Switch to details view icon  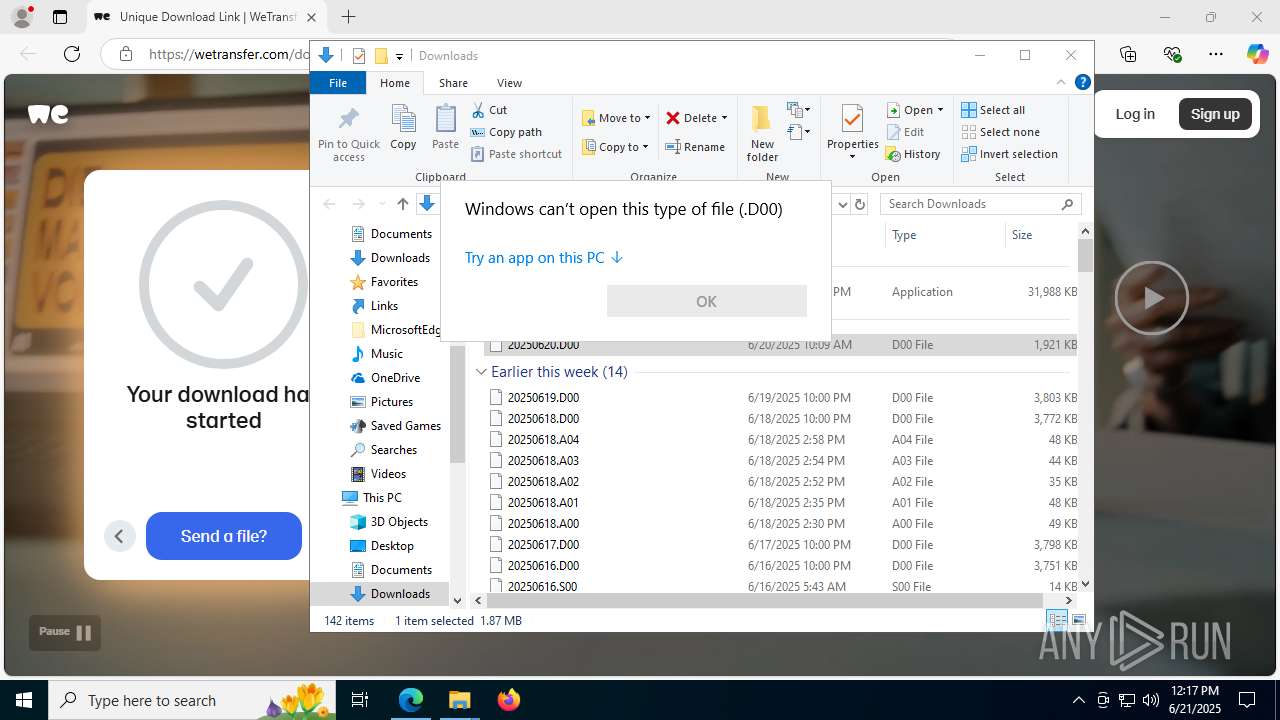[x=1057, y=621]
